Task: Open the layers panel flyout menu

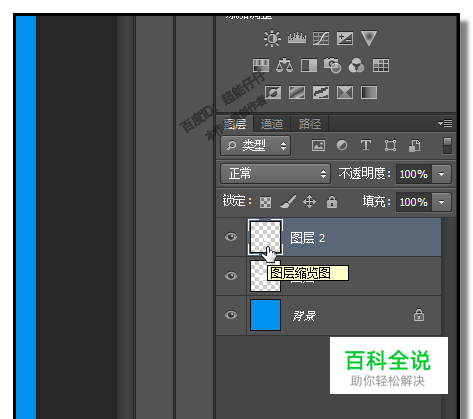Action: tap(445, 123)
